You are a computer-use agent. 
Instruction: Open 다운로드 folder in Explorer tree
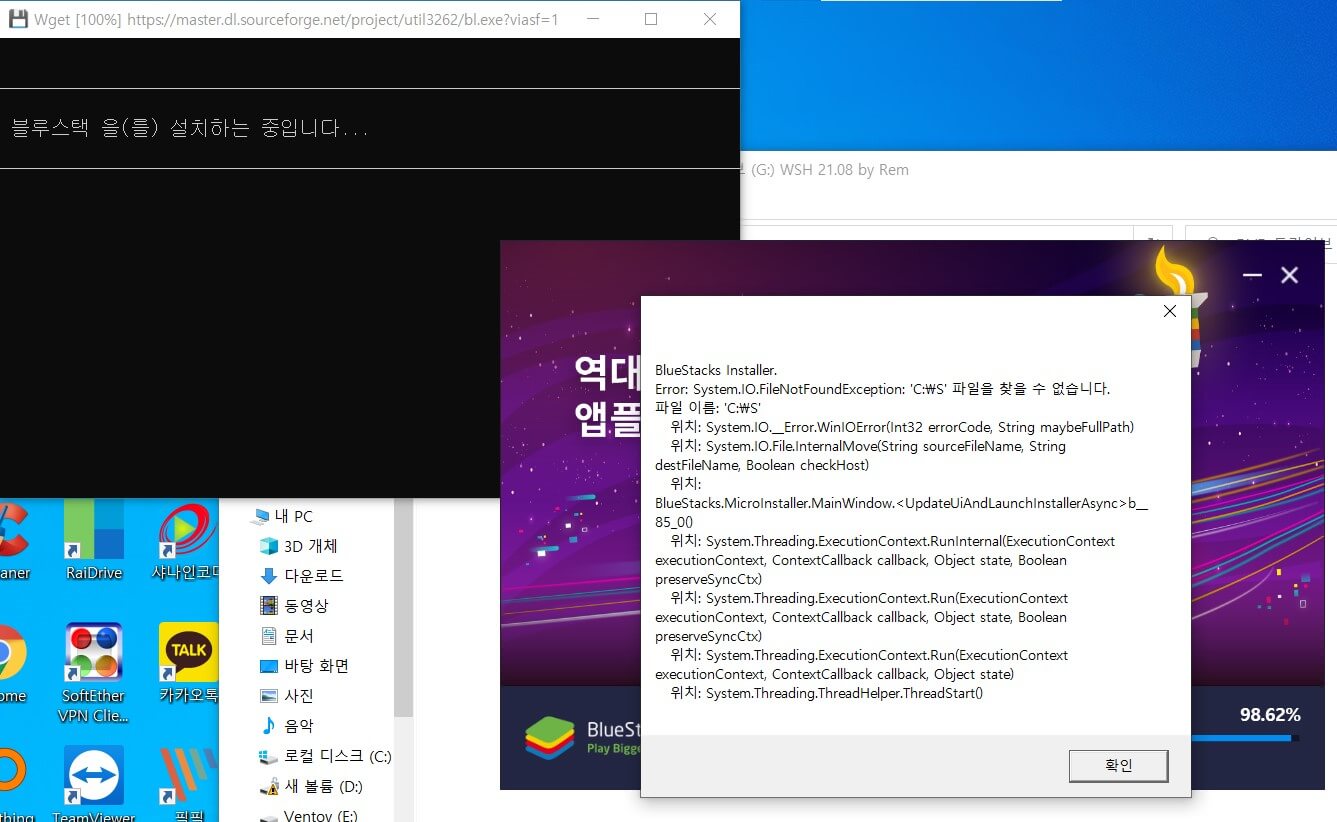coord(301,576)
